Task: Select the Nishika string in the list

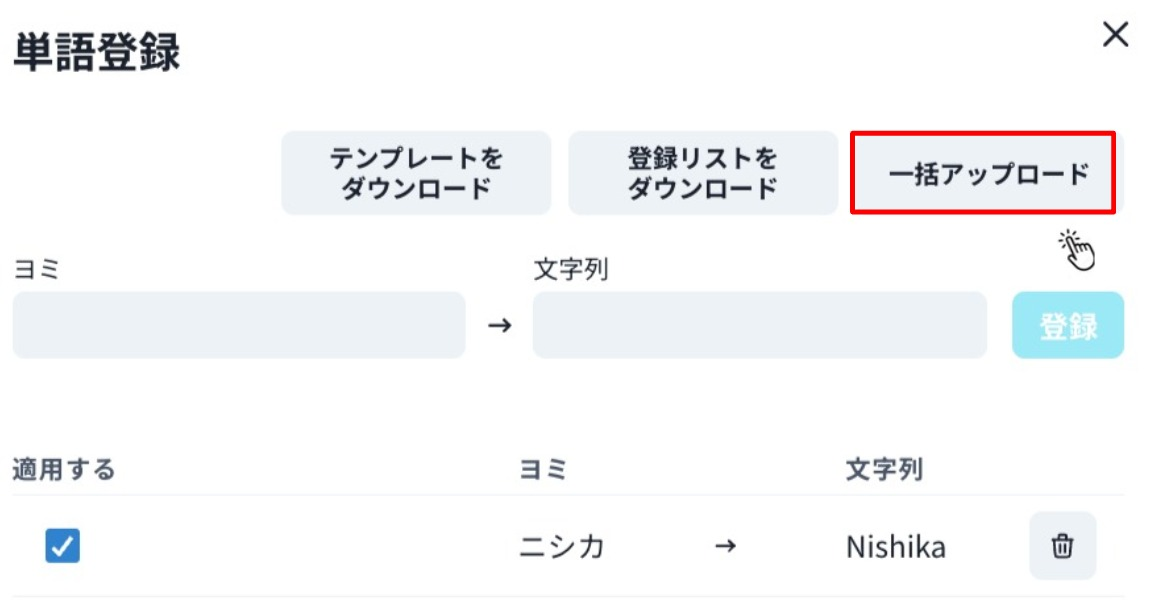Action: (x=896, y=547)
